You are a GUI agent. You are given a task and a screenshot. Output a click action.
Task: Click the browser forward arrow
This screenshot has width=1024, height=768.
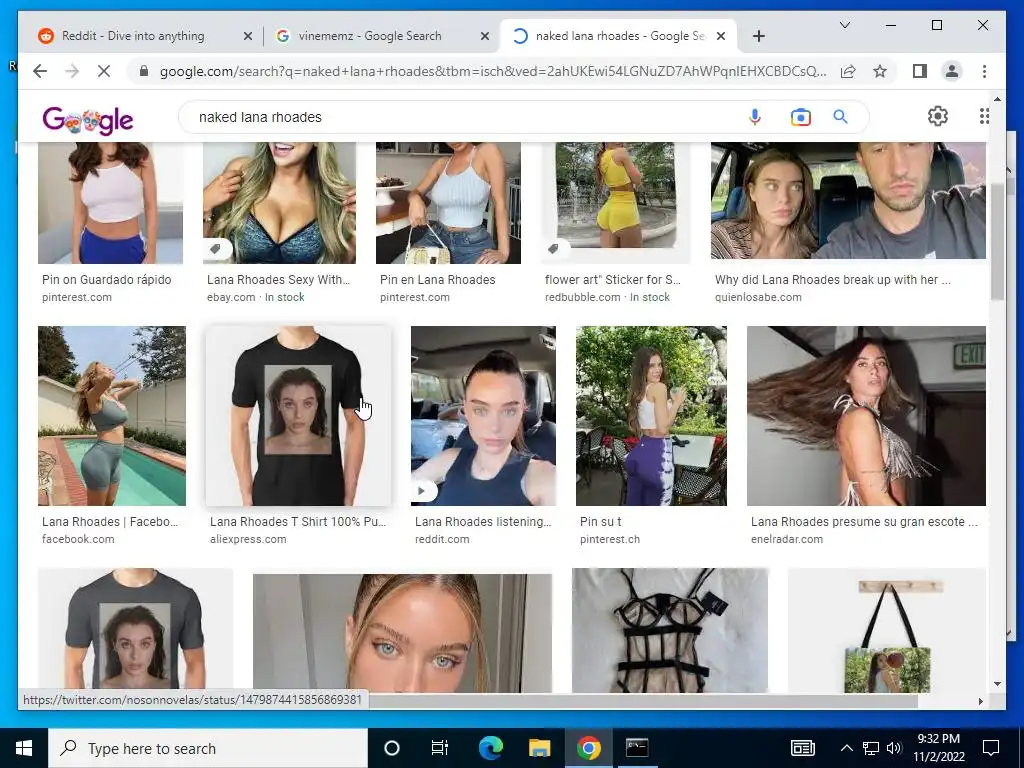tap(72, 71)
